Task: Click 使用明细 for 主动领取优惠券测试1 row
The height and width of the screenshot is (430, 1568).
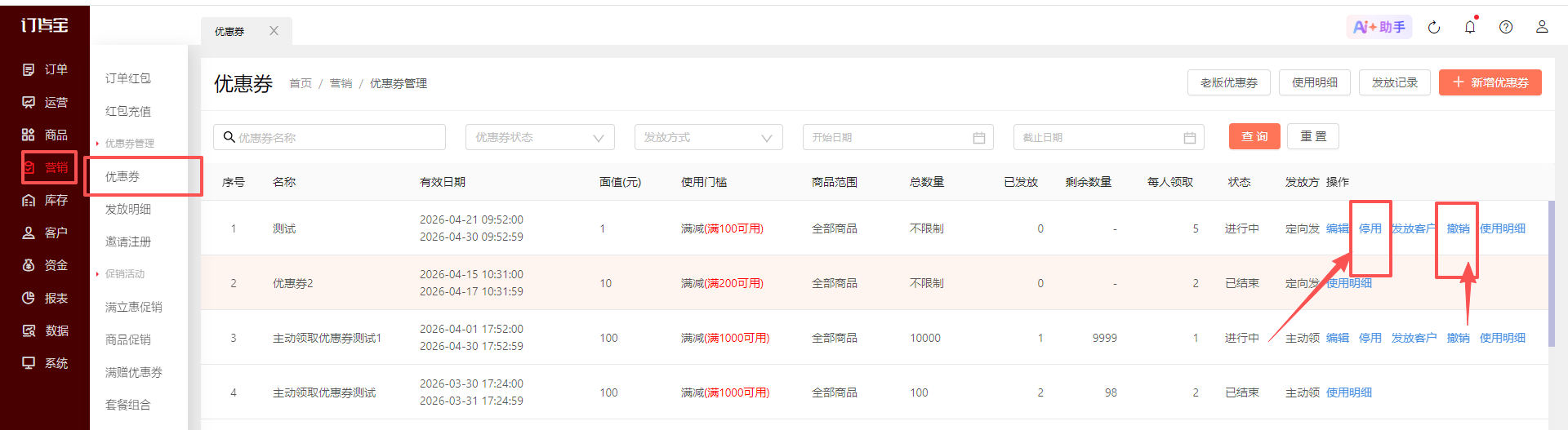Action: 1503,338
